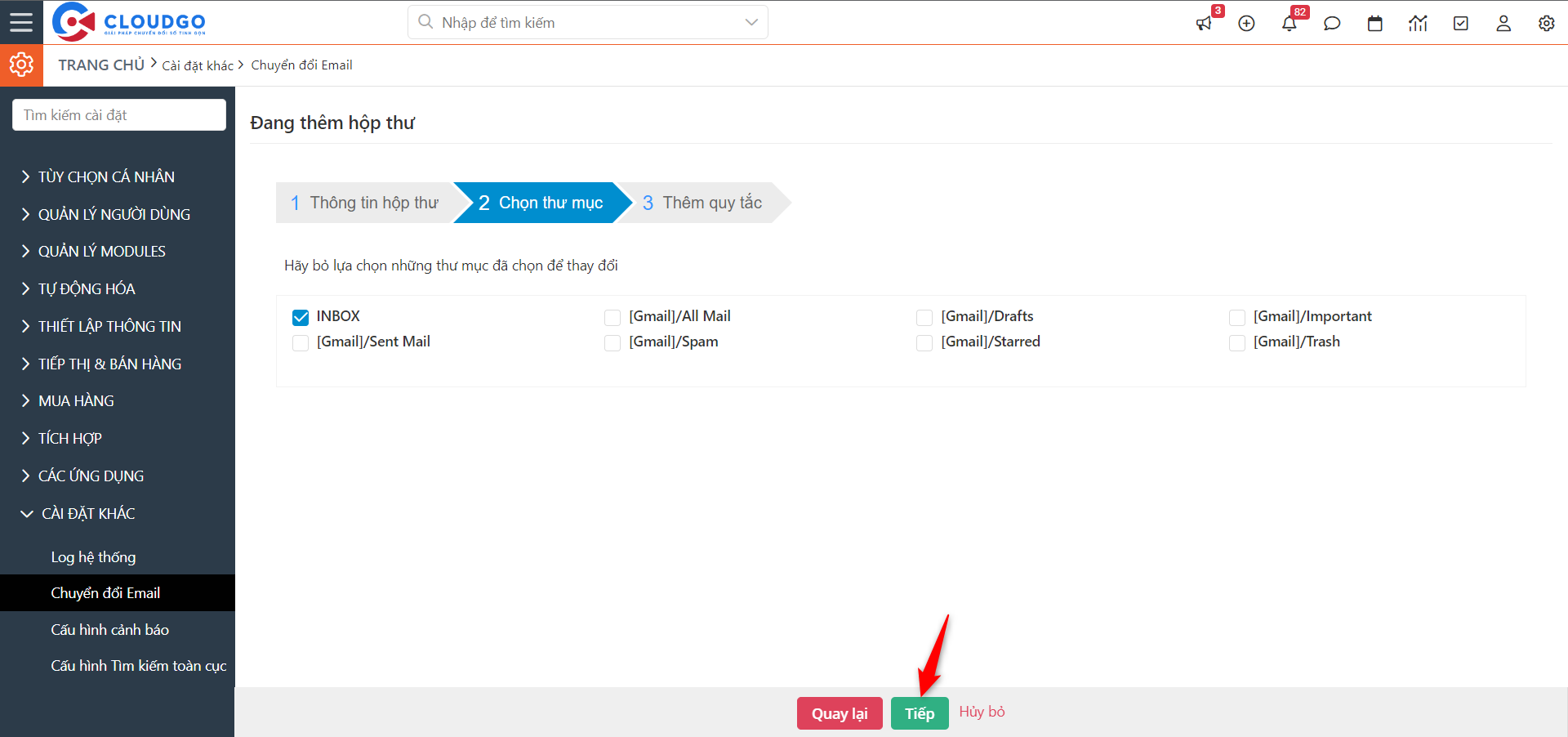Click the announcements megaphone icon

(1204, 24)
